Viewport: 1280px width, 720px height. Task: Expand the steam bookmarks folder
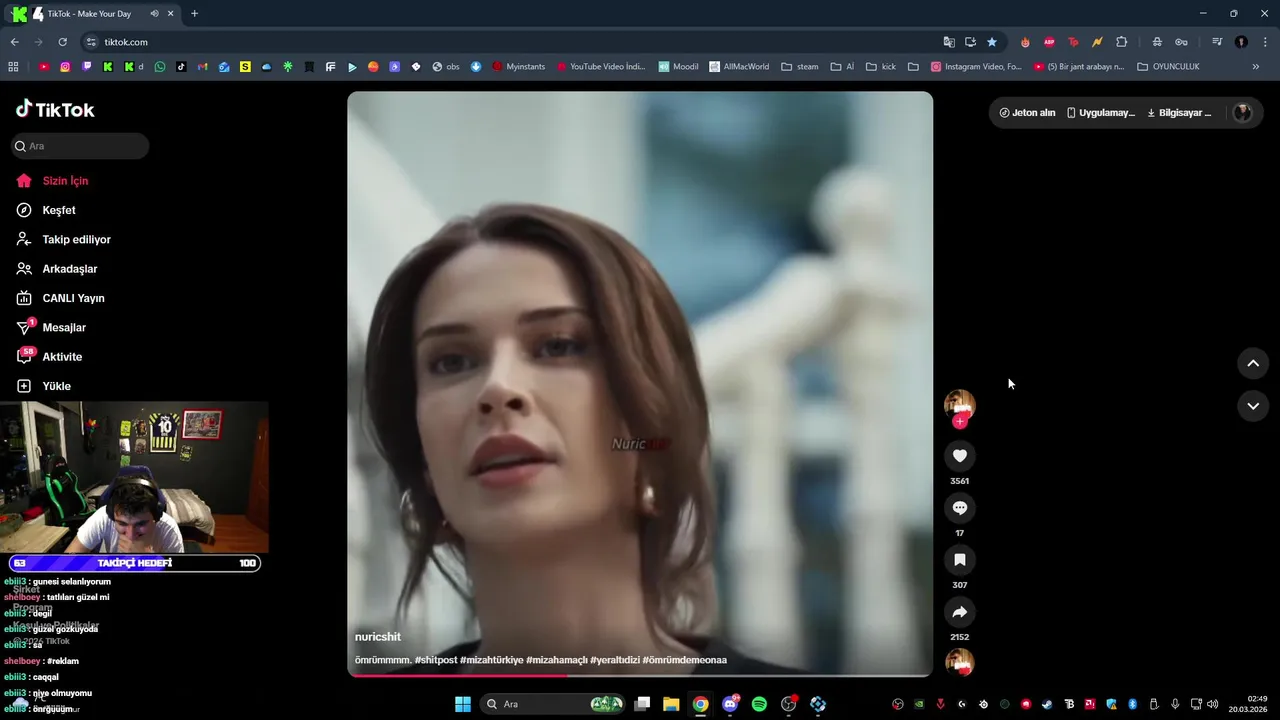pyautogui.click(x=800, y=67)
